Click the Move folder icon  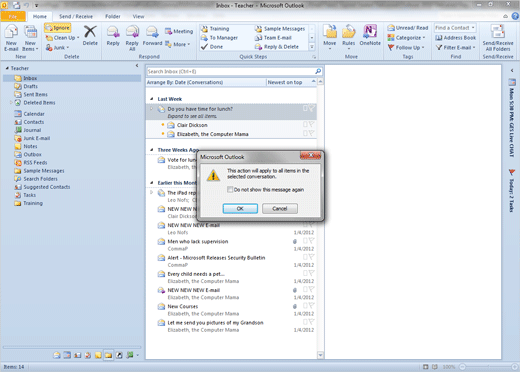[x=330, y=32]
